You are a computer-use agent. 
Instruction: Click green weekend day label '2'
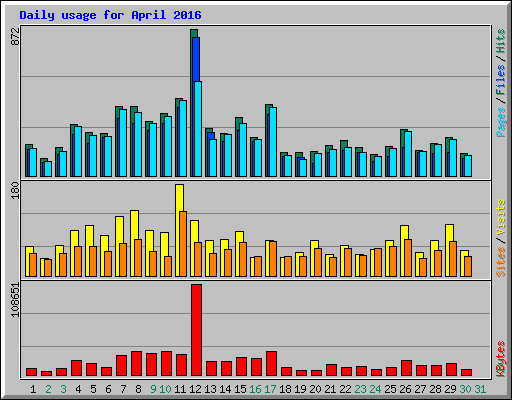click(x=48, y=389)
